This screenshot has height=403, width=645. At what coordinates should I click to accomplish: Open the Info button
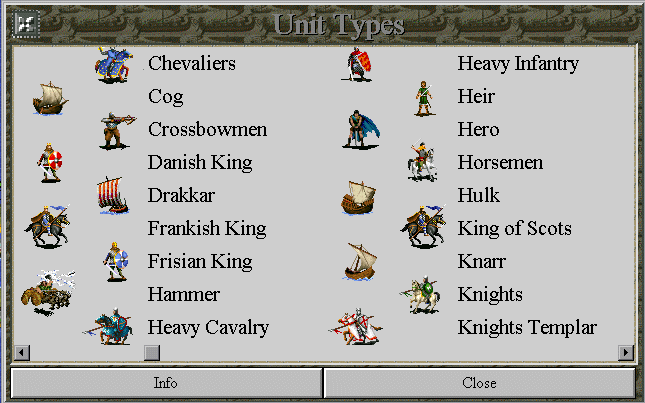166,383
